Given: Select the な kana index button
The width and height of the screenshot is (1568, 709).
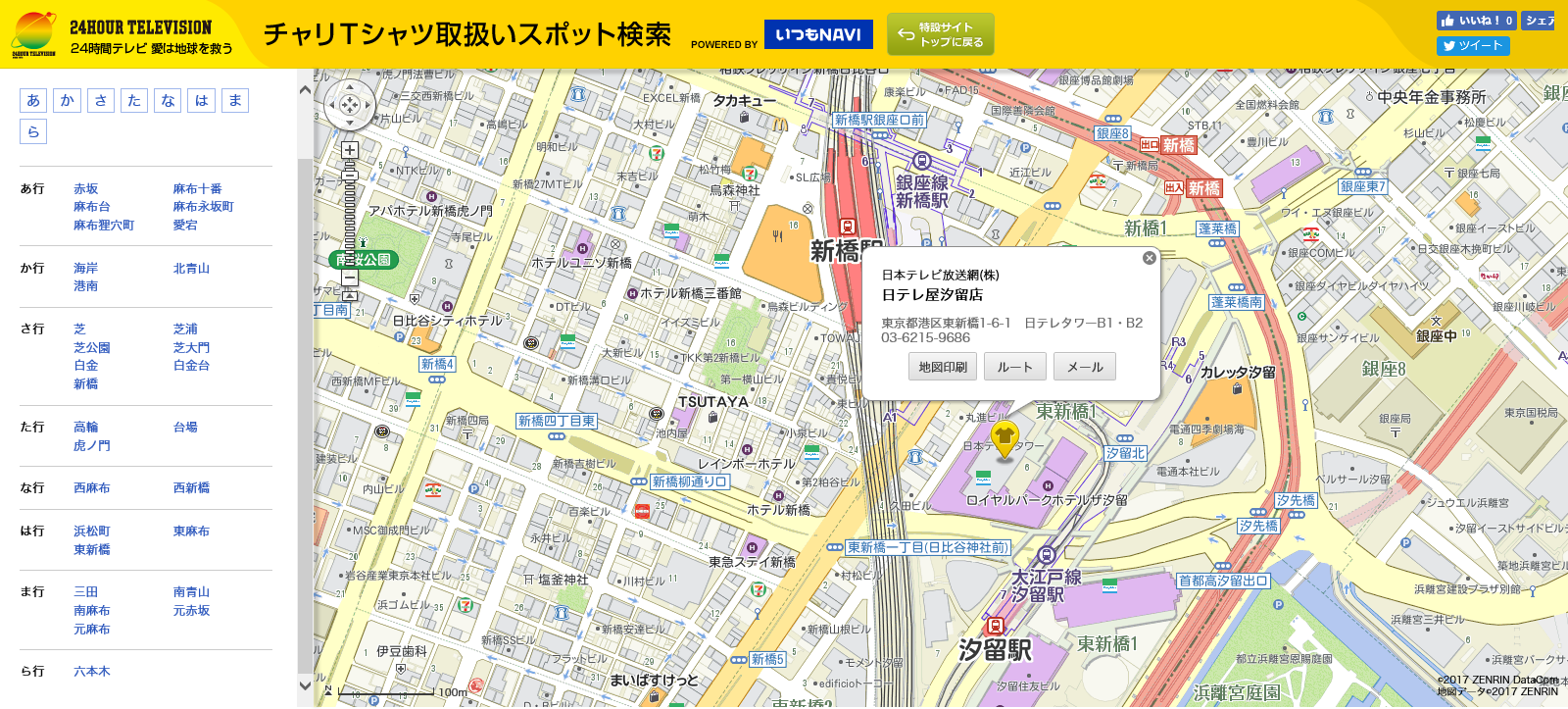Looking at the screenshot, I should tap(168, 100).
